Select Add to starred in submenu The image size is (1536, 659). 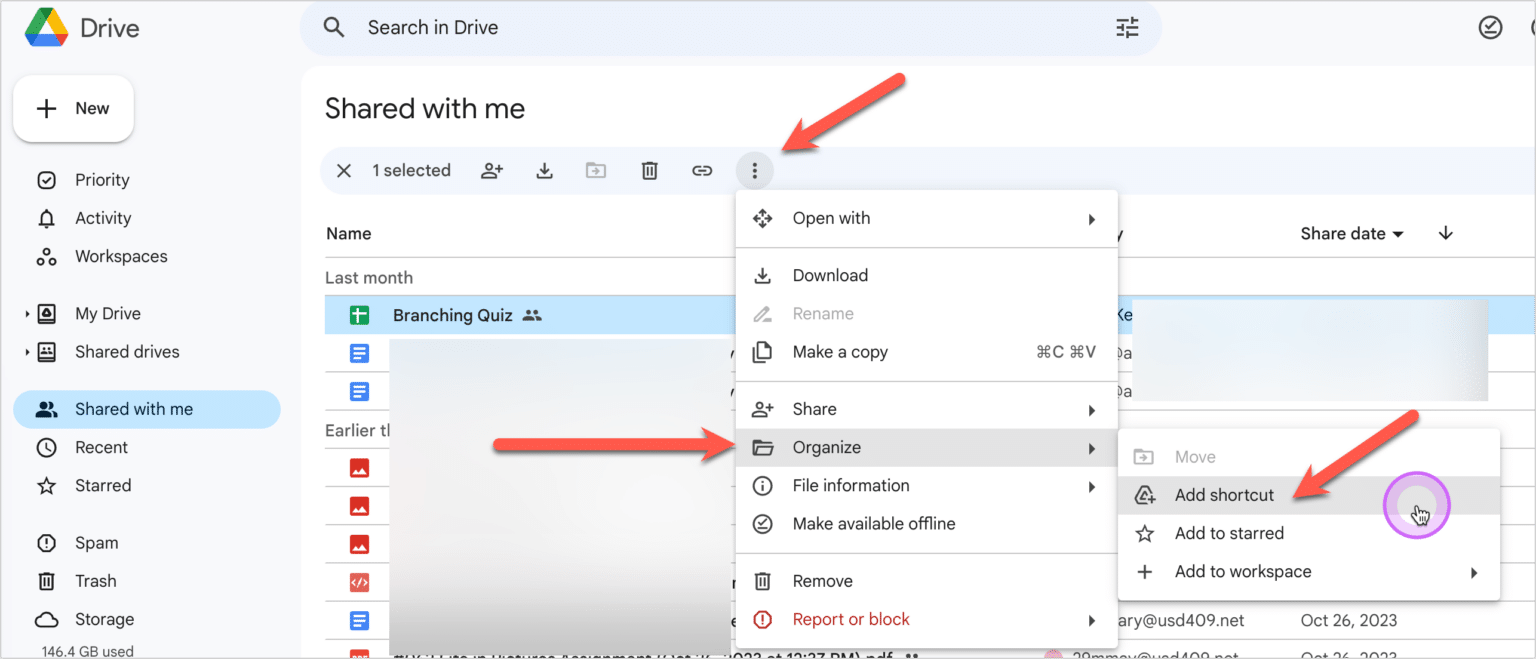click(1309, 533)
